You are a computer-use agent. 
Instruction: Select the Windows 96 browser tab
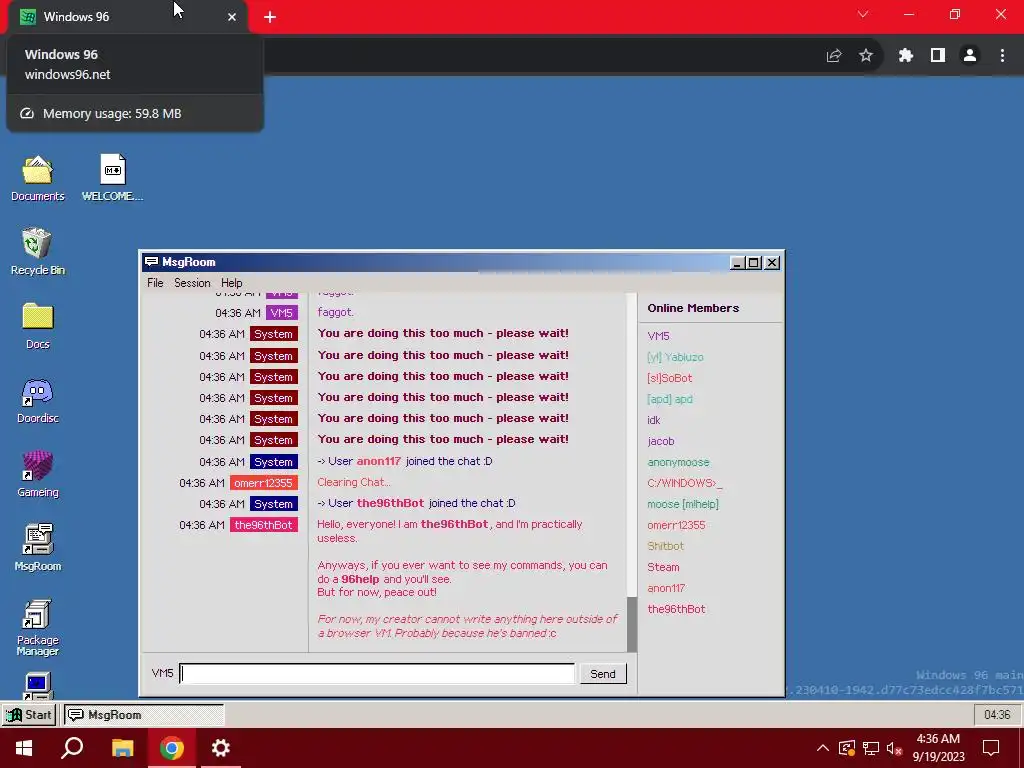(127, 17)
